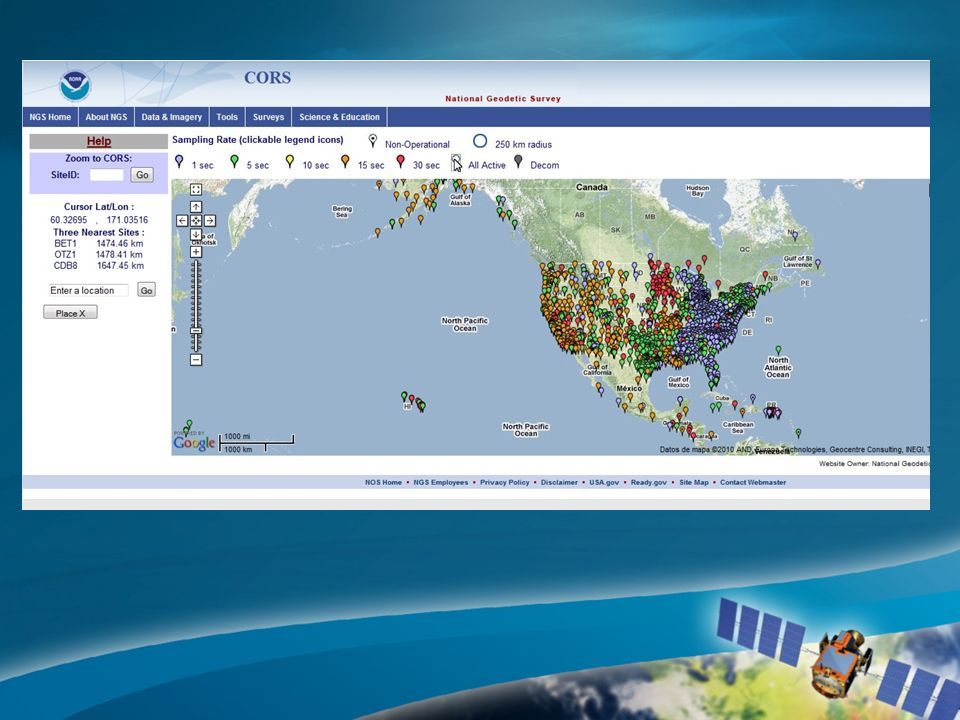This screenshot has height=720, width=960.
Task: Pan the map right with arrow
Action: 209,220
